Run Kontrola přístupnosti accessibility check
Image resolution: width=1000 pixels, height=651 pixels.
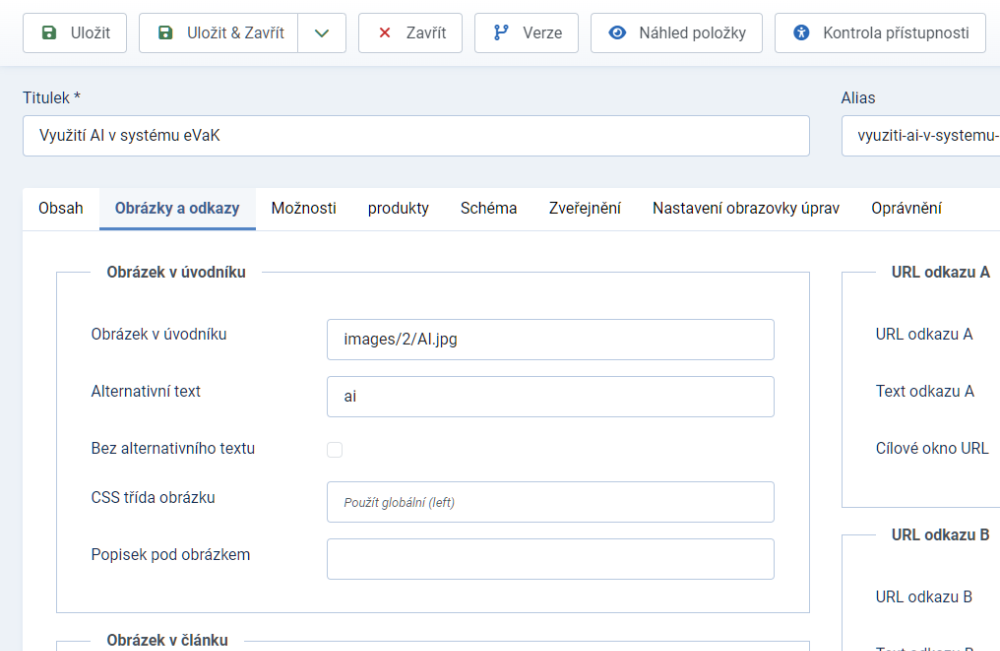click(881, 33)
